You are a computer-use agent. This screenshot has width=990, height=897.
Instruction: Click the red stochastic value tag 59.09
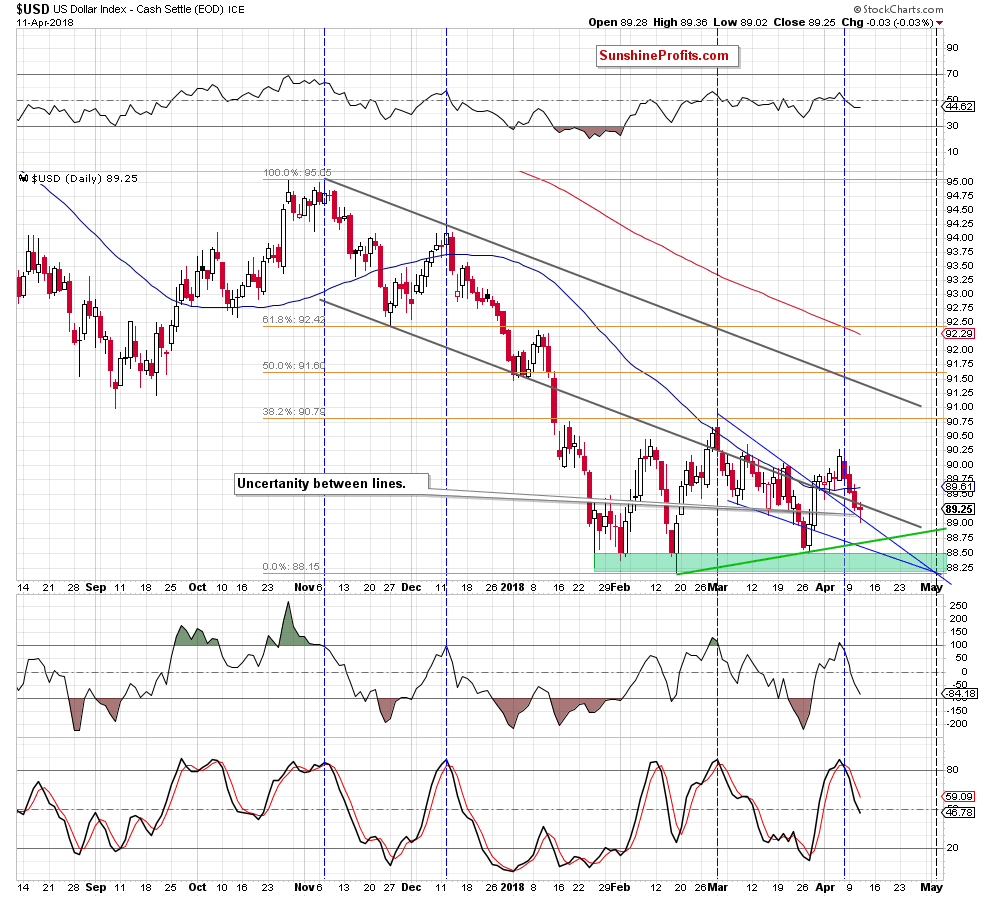coord(960,797)
